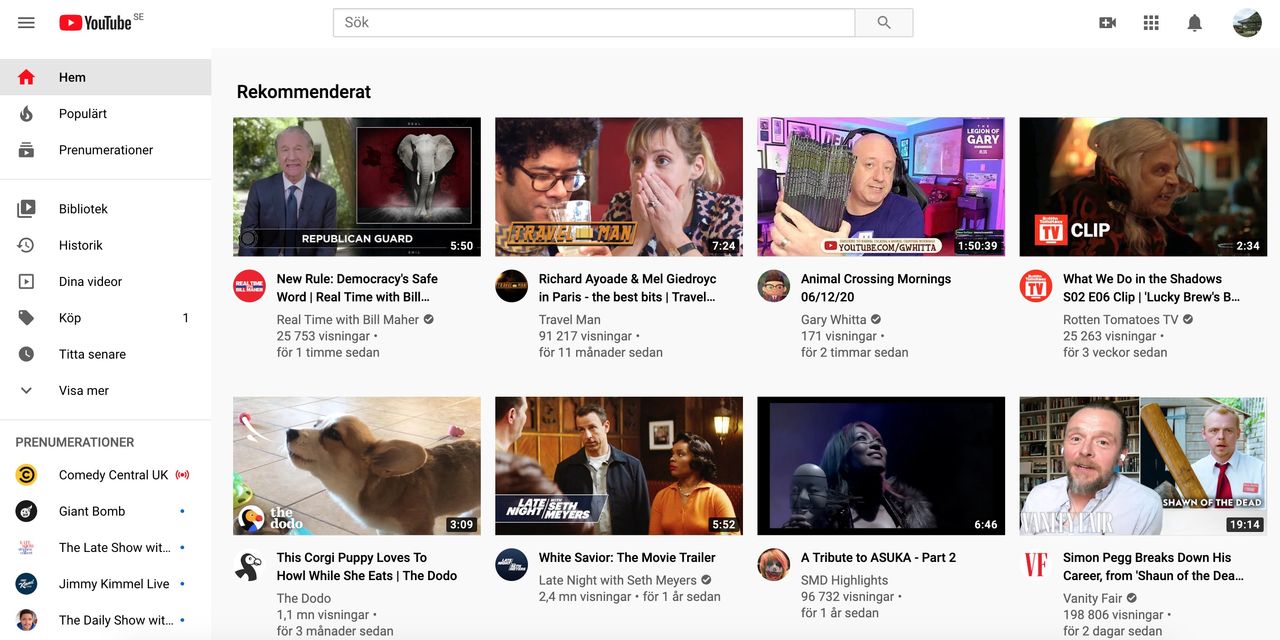Image resolution: width=1280 pixels, height=640 pixels.
Task: Open the hamburger guide menu
Action: click(x=26, y=22)
